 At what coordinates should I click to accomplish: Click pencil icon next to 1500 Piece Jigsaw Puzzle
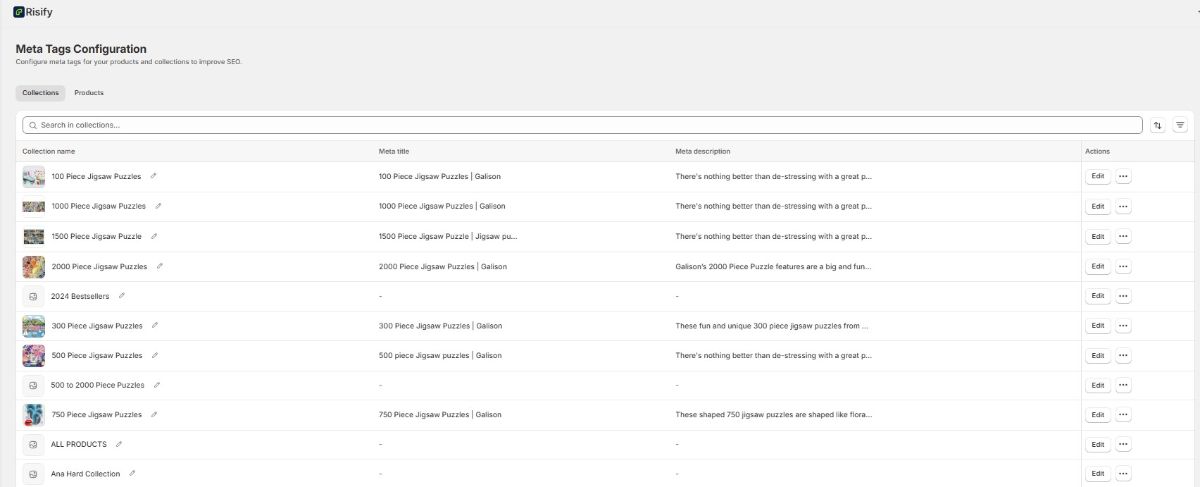154,236
